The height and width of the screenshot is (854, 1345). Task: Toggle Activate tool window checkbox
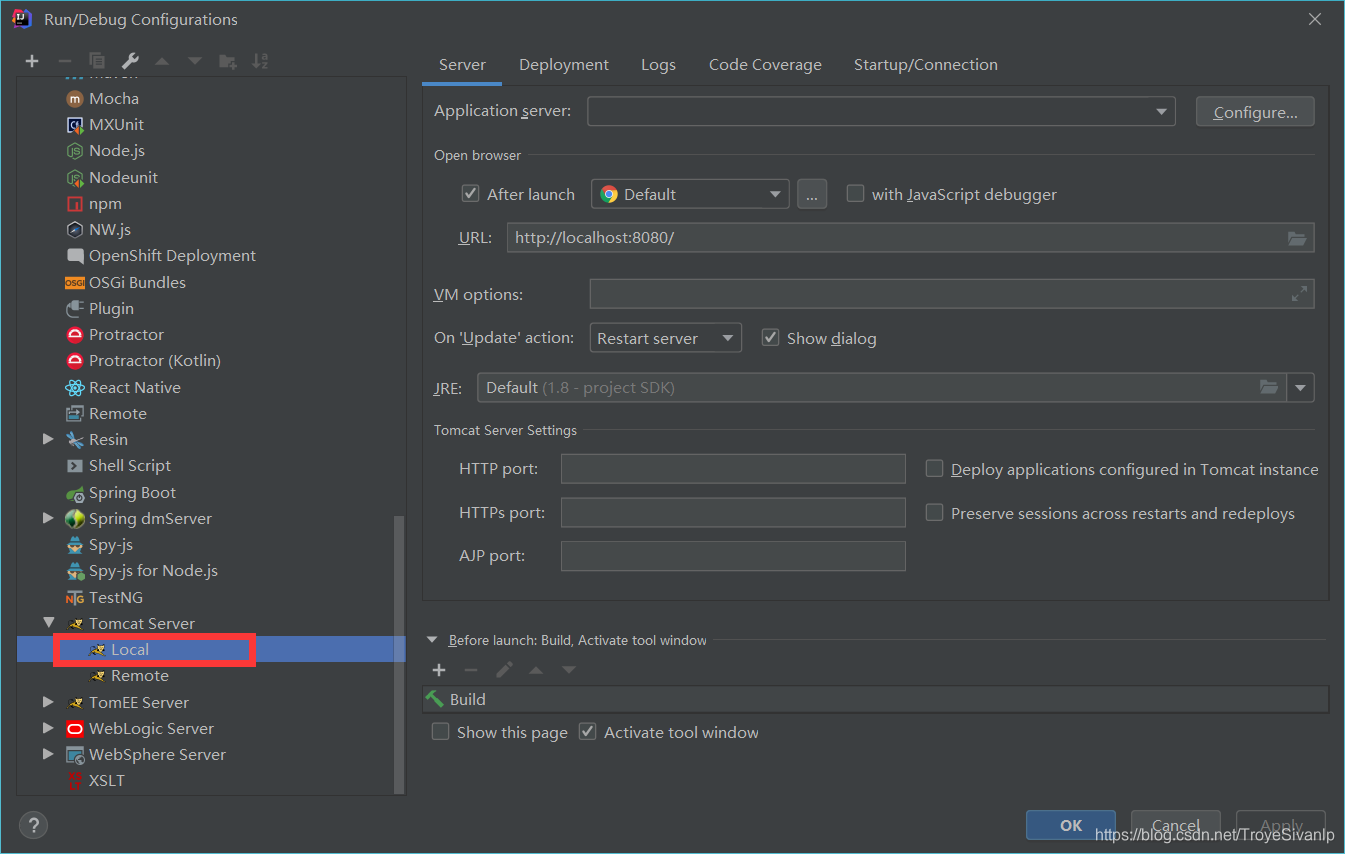(x=588, y=732)
